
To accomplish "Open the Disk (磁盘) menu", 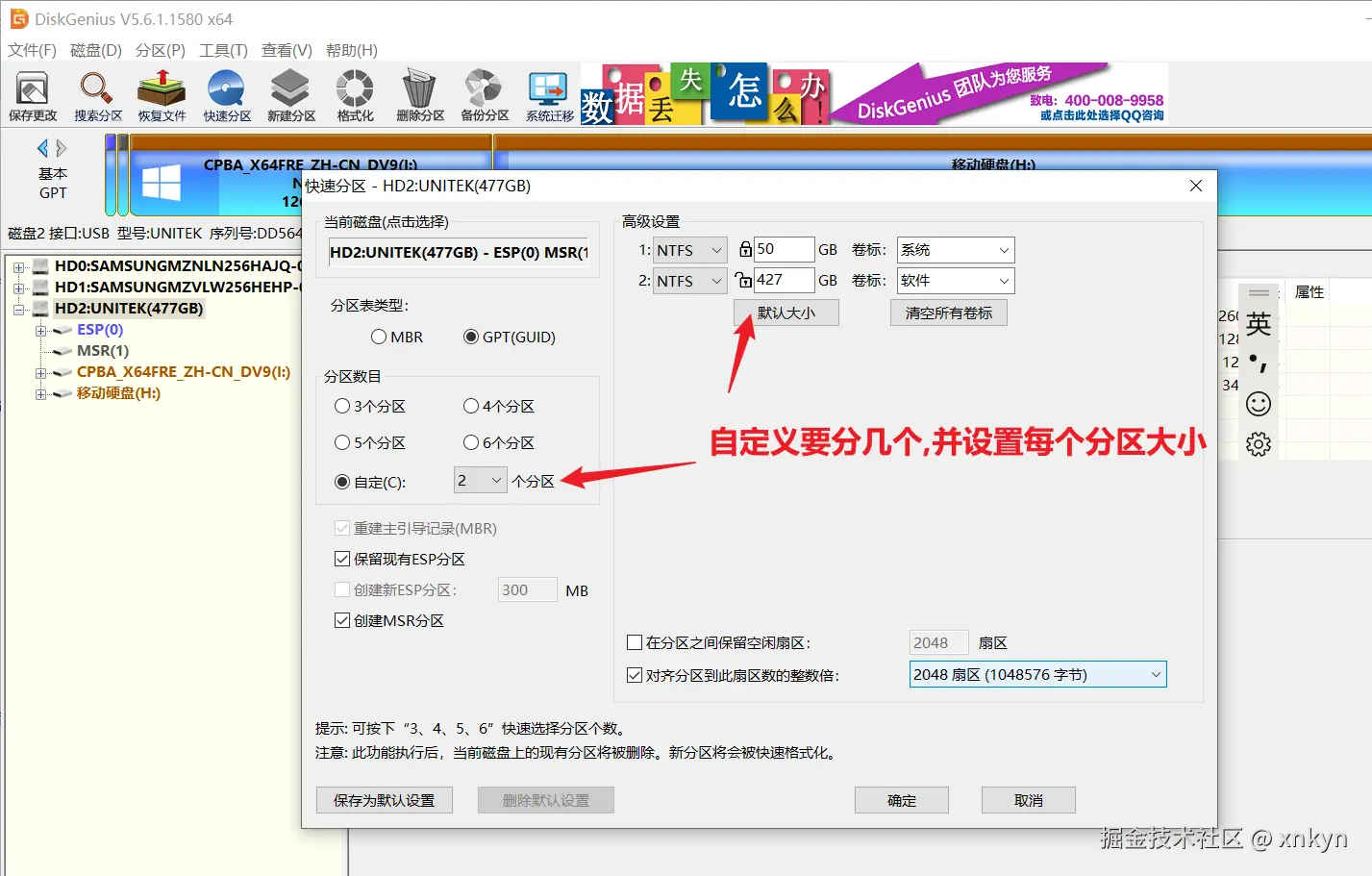I will click(x=96, y=50).
